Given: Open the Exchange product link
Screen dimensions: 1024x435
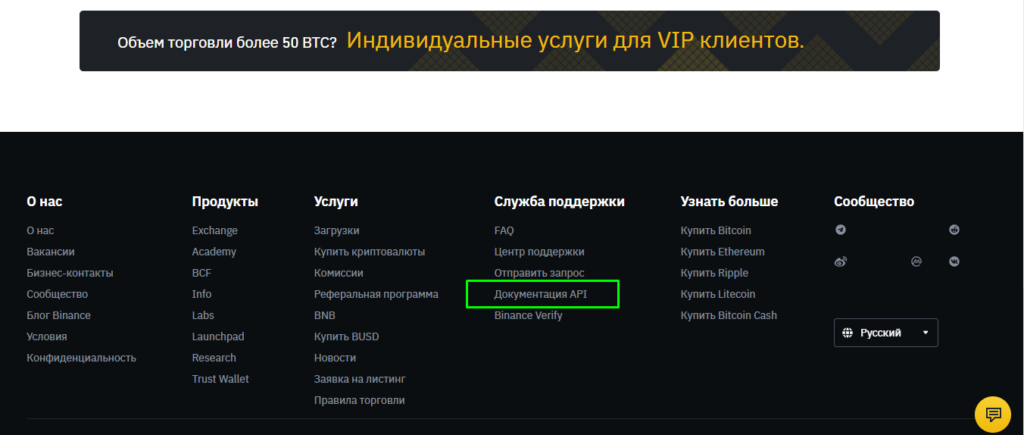Looking at the screenshot, I should click(x=215, y=231).
